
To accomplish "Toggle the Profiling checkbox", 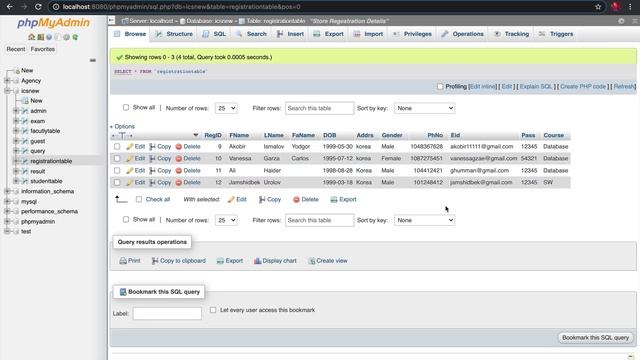I will tap(440, 87).
